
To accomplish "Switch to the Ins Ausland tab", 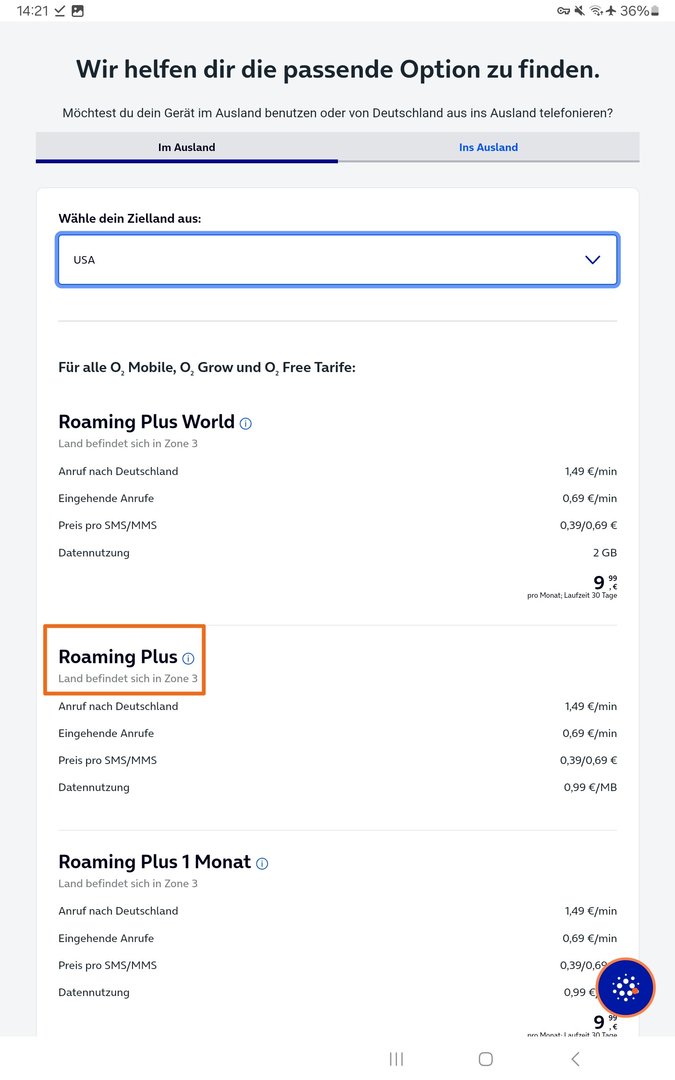I will click(x=488, y=147).
